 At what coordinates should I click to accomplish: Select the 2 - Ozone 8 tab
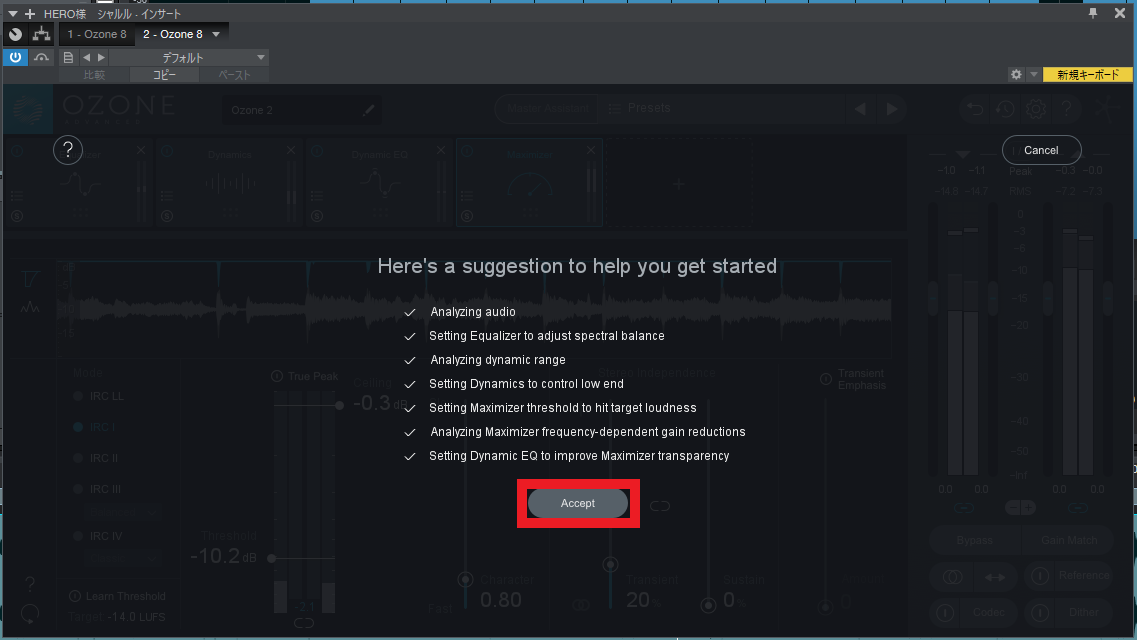173,34
